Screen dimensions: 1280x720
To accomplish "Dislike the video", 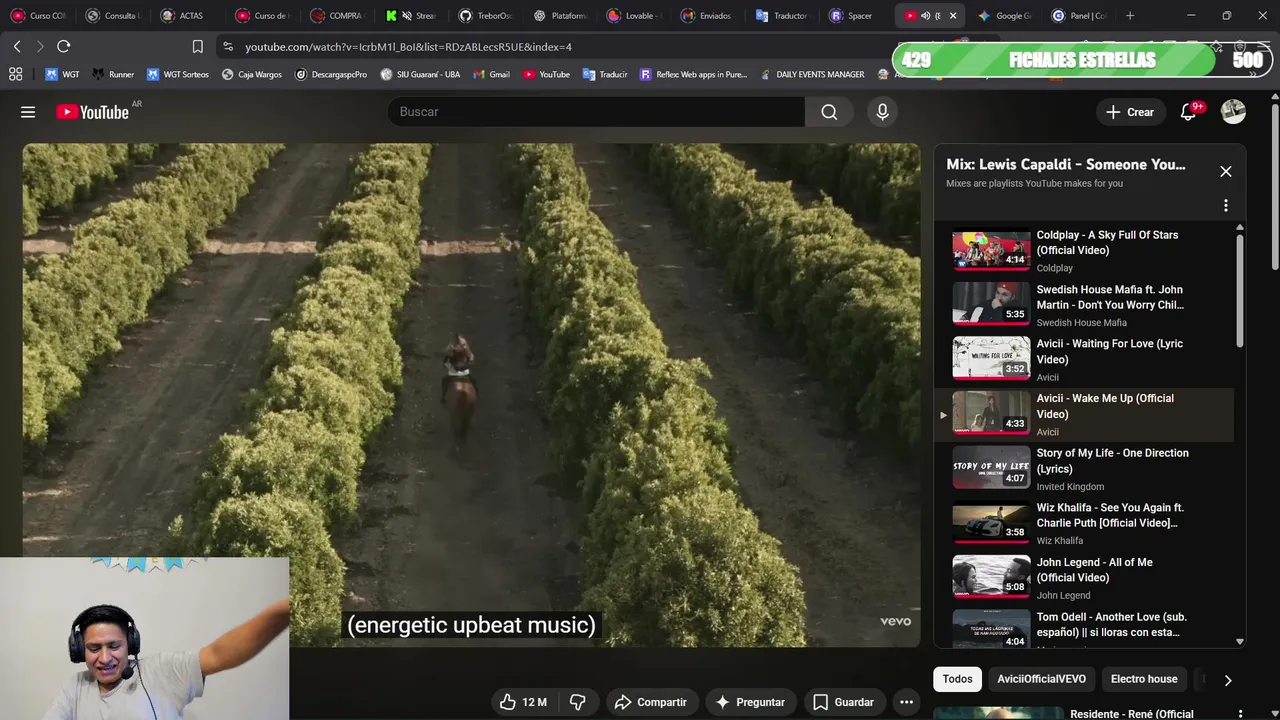I will 577,702.
